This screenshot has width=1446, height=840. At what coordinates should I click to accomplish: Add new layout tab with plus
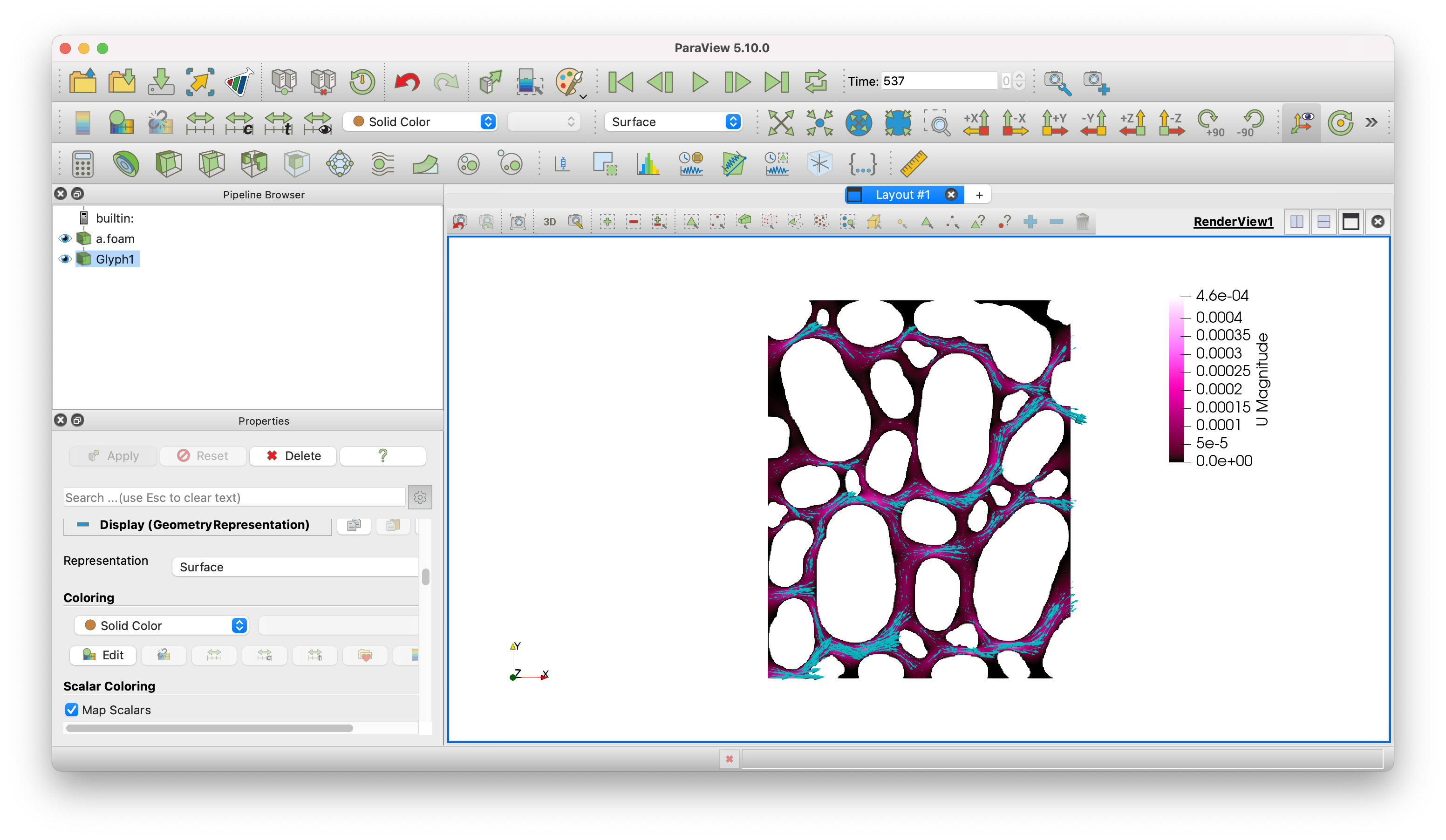979,195
